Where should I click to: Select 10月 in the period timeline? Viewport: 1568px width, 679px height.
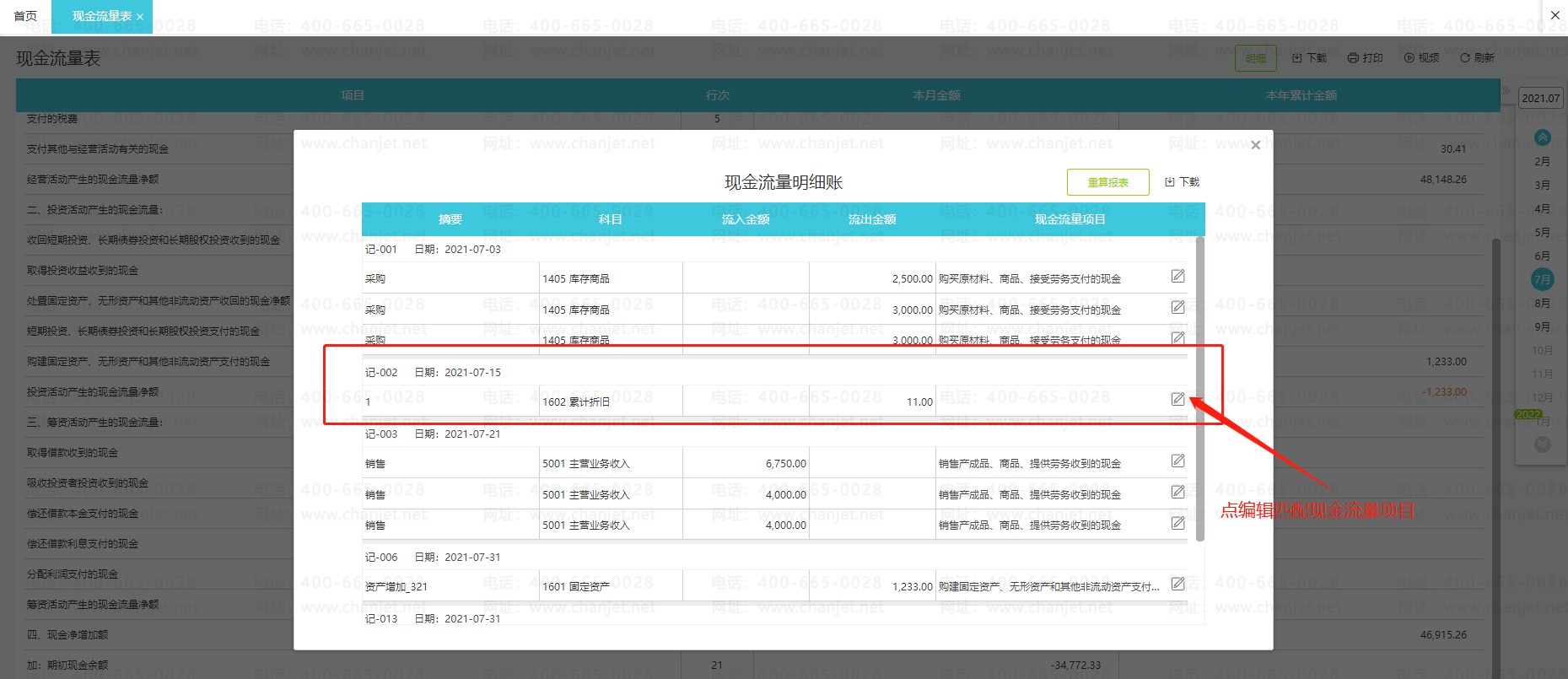click(x=1542, y=350)
